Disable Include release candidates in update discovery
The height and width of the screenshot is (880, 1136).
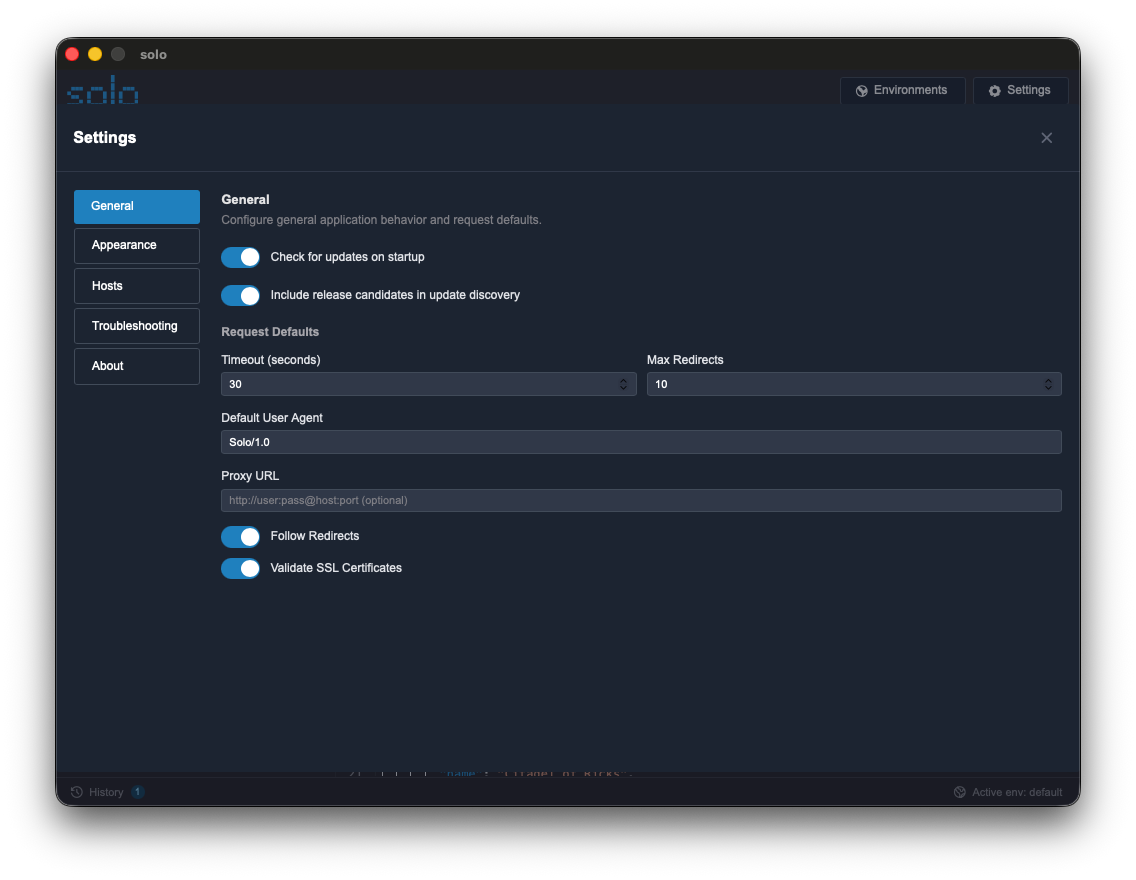[241, 296]
